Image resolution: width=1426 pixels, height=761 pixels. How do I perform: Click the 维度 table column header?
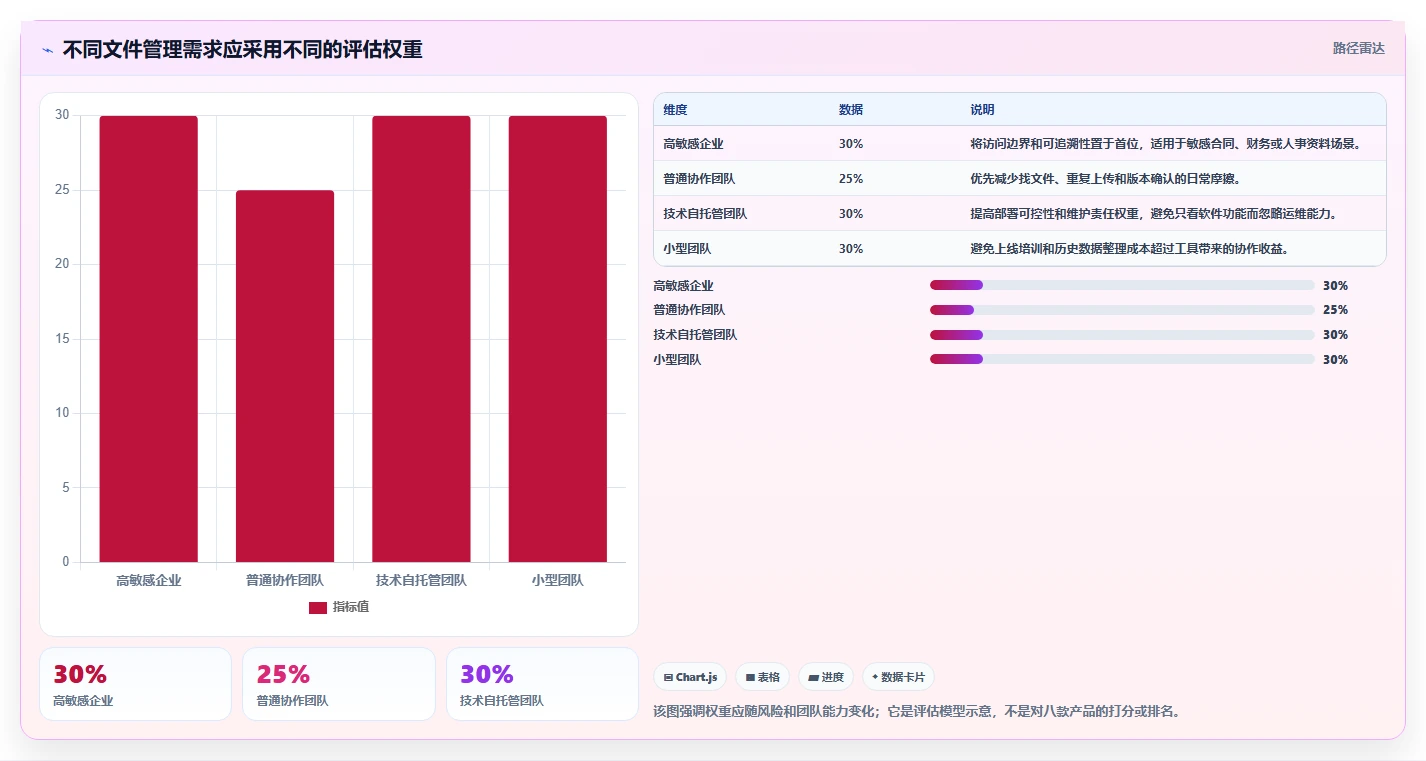pos(675,110)
